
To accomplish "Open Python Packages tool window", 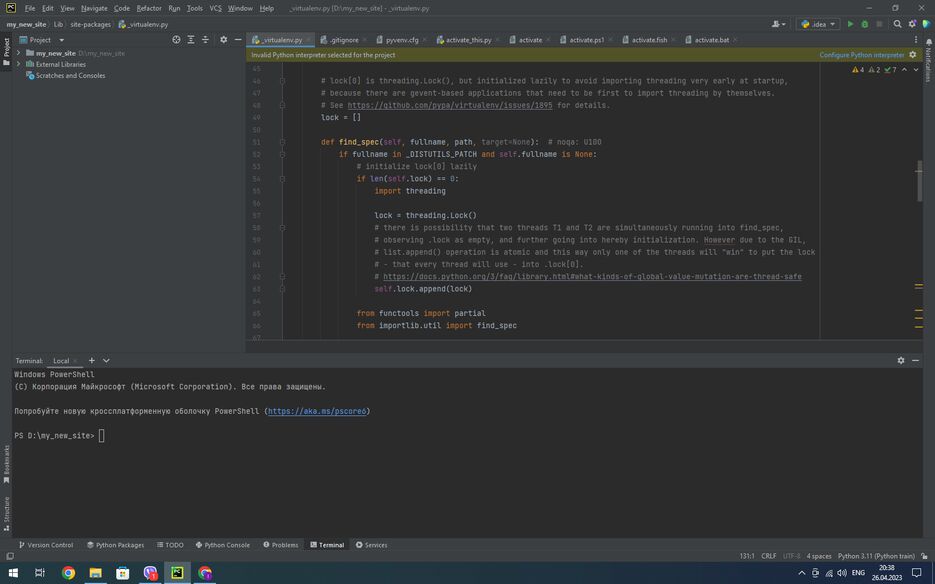I will pyautogui.click(x=116, y=545).
